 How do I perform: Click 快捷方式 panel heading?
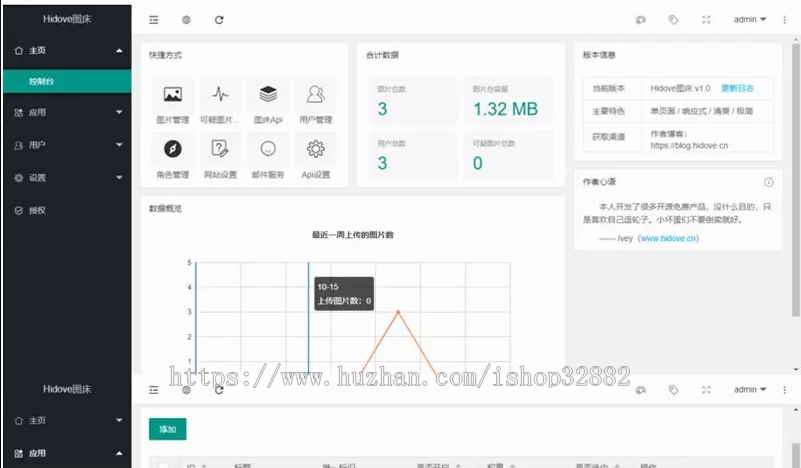165,55
